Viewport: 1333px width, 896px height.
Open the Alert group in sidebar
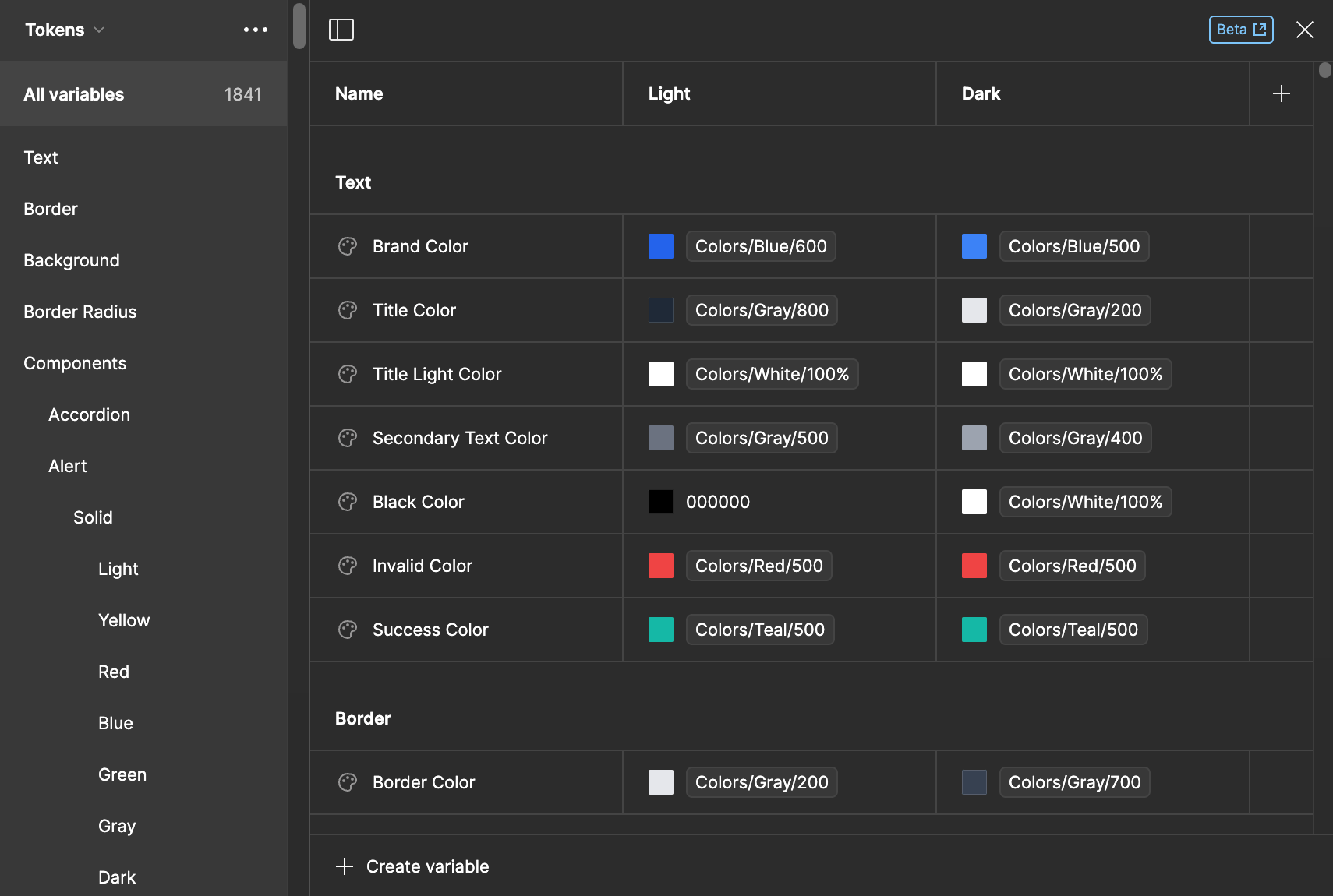(68, 466)
